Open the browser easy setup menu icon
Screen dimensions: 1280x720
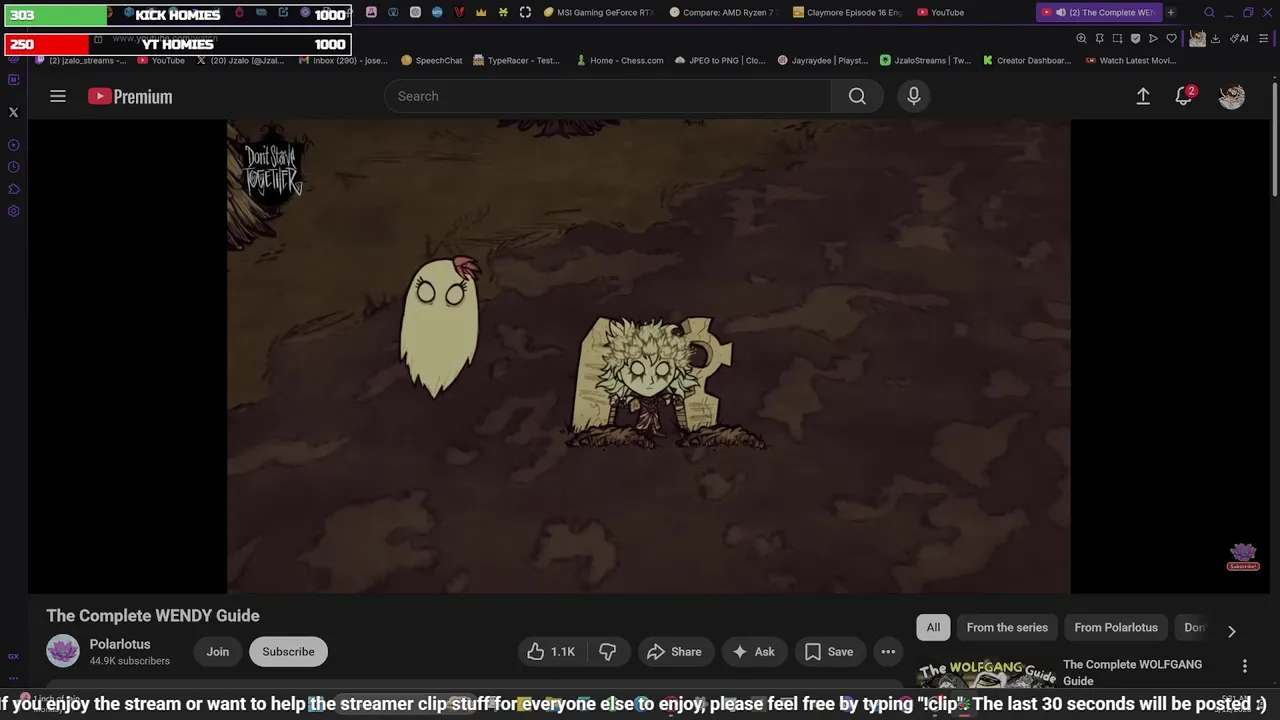point(1263,38)
